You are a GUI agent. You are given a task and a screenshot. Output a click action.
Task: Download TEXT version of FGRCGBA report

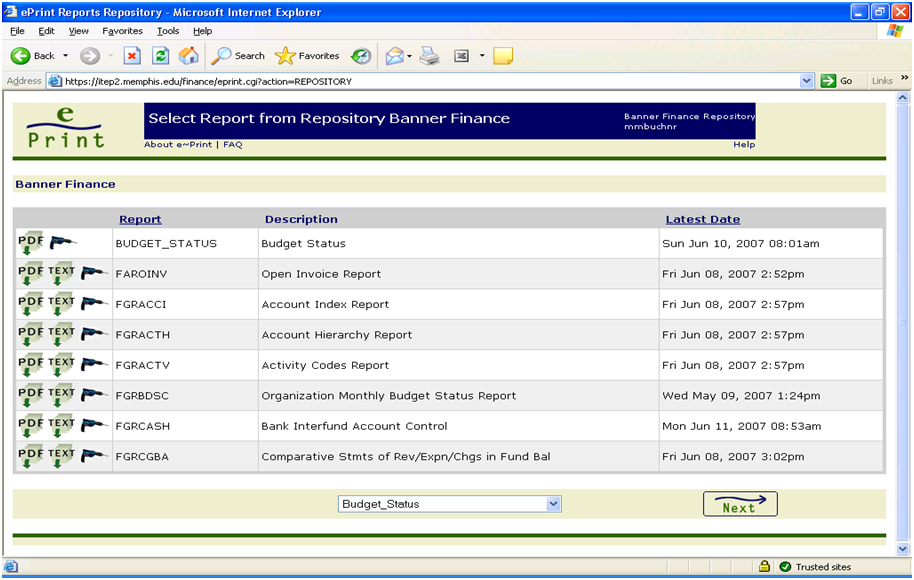(62, 457)
